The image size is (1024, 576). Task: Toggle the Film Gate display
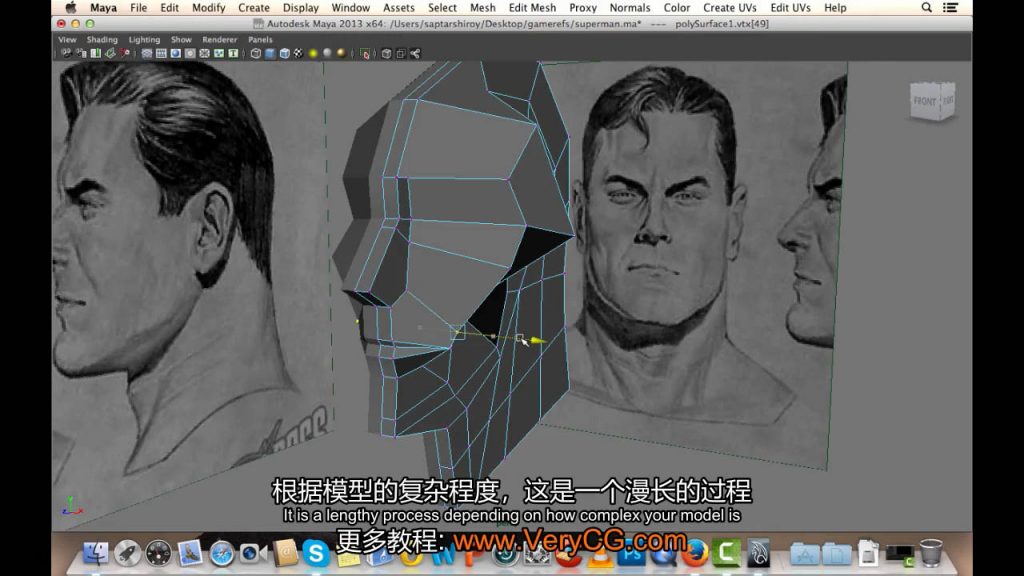click(x=161, y=54)
